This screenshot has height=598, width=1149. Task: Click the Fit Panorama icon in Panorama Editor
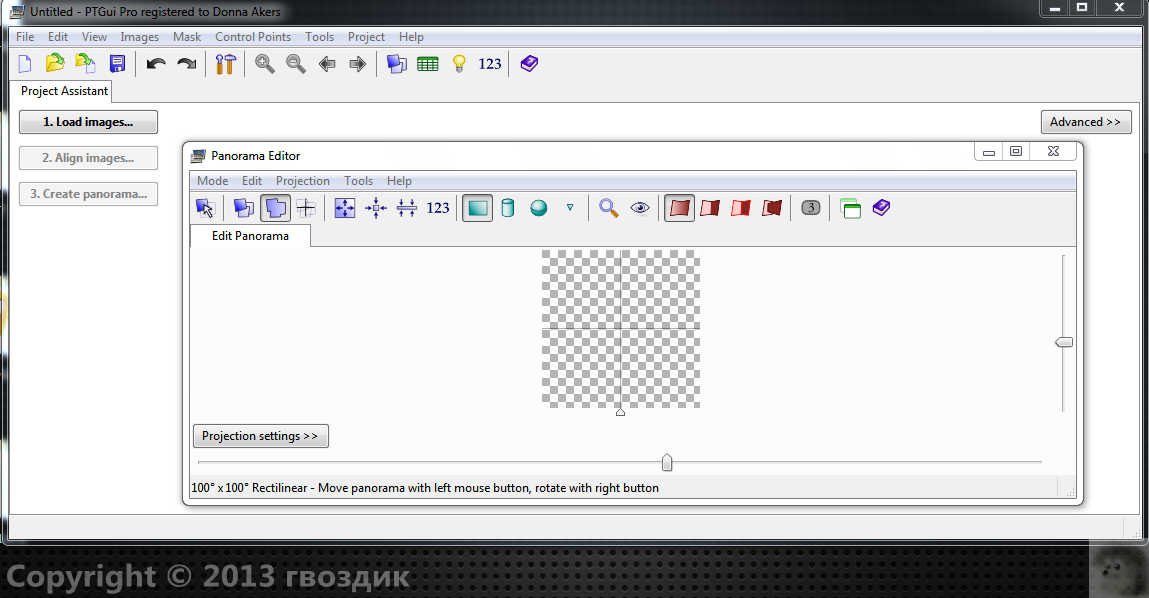tap(345, 208)
